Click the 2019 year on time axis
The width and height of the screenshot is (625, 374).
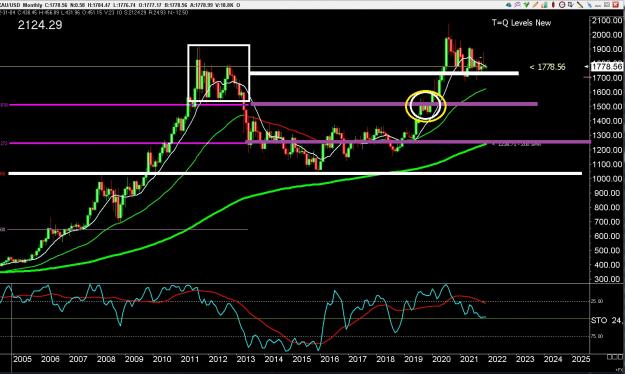point(413,359)
